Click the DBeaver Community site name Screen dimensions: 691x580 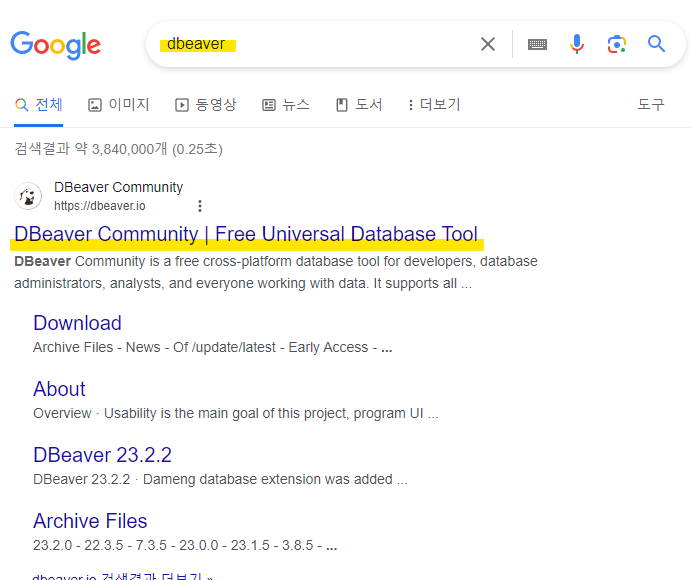[118, 187]
